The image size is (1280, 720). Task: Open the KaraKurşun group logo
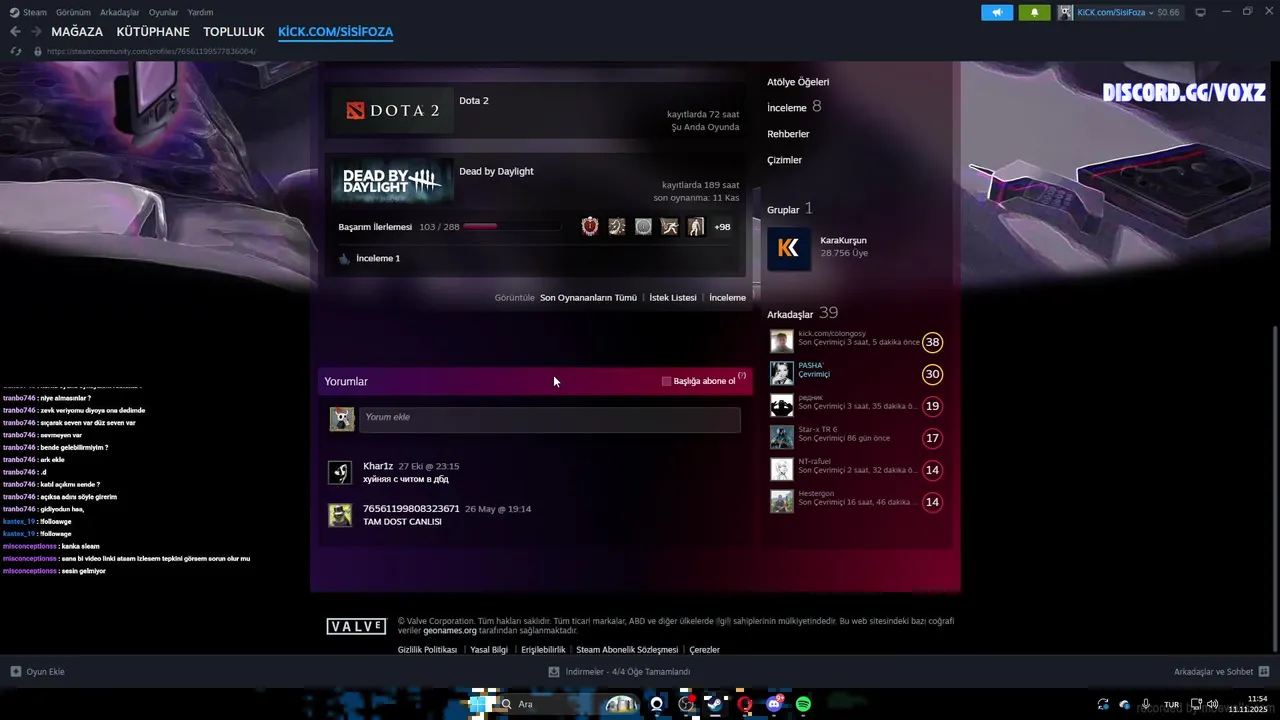(x=789, y=248)
